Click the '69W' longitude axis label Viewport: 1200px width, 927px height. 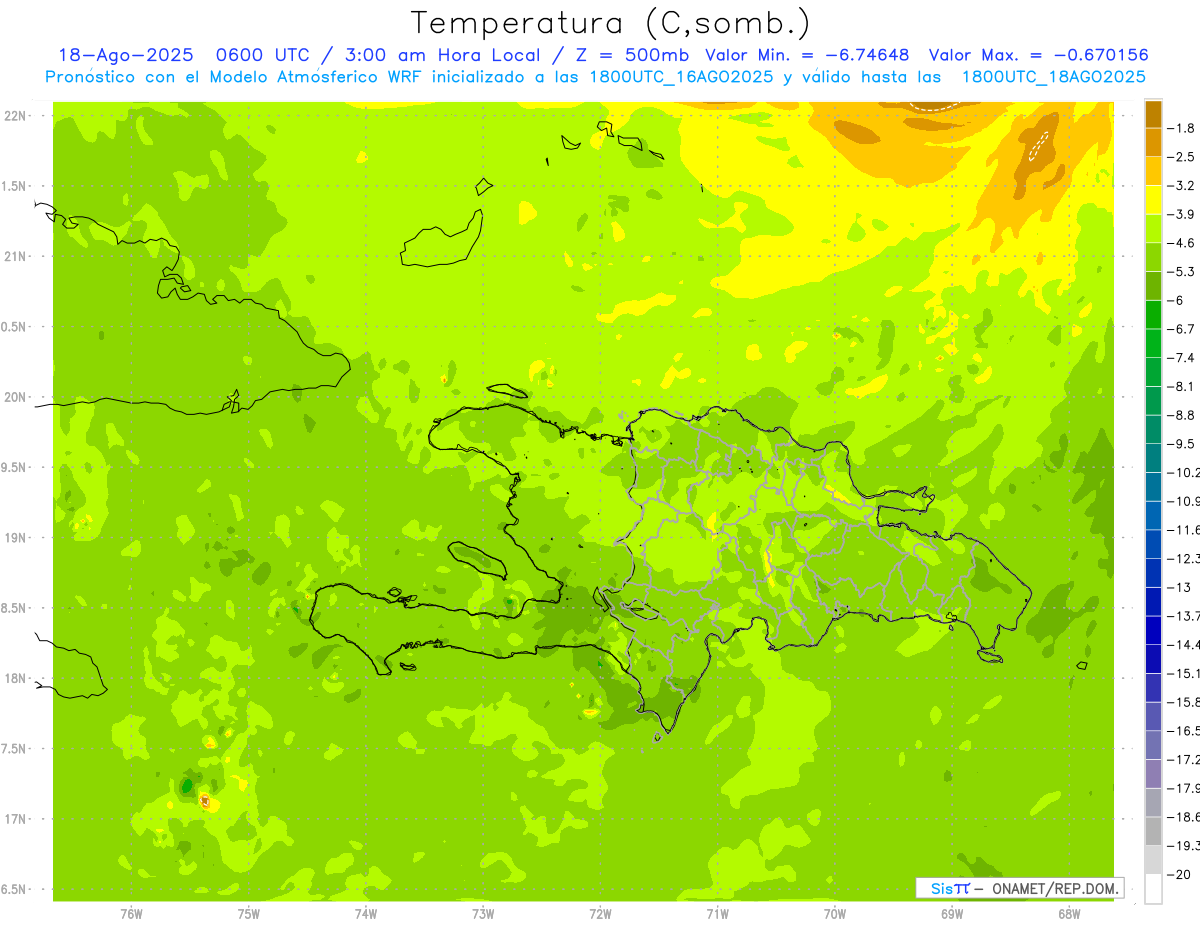[x=952, y=914]
